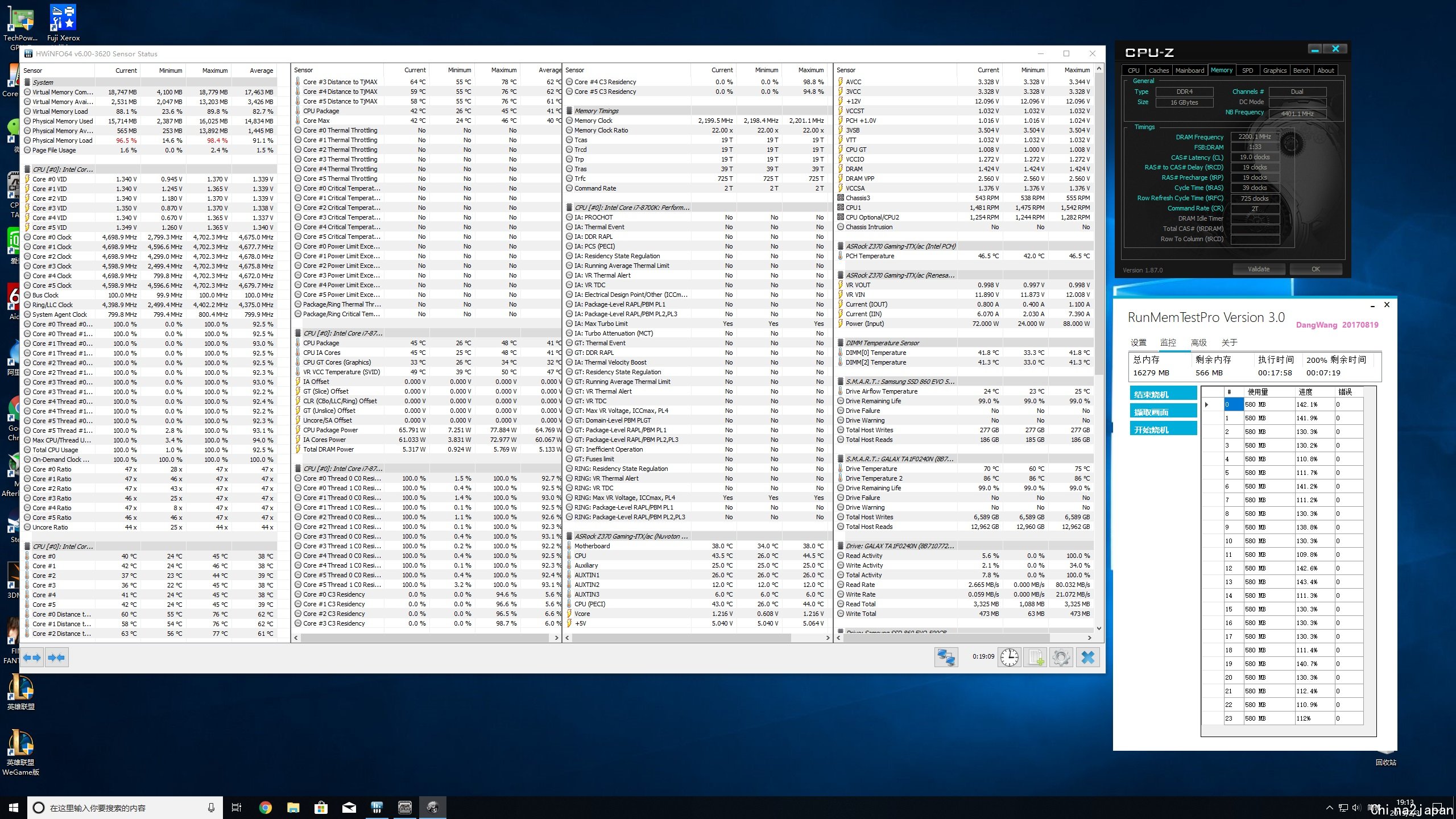Open HWiNFO sensor settings gear icon
This screenshot has height=819, width=1456.
(1061, 657)
